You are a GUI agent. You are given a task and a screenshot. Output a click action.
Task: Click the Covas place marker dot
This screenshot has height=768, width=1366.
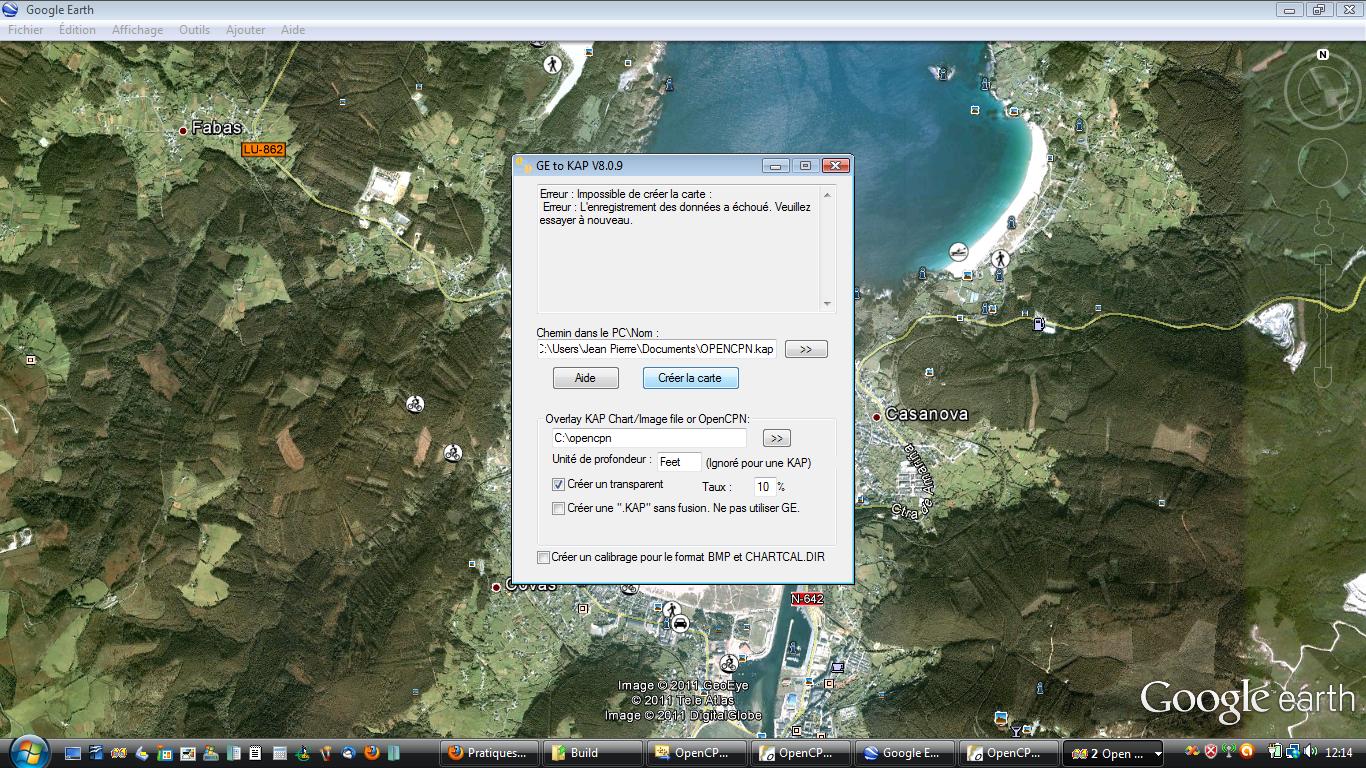495,587
